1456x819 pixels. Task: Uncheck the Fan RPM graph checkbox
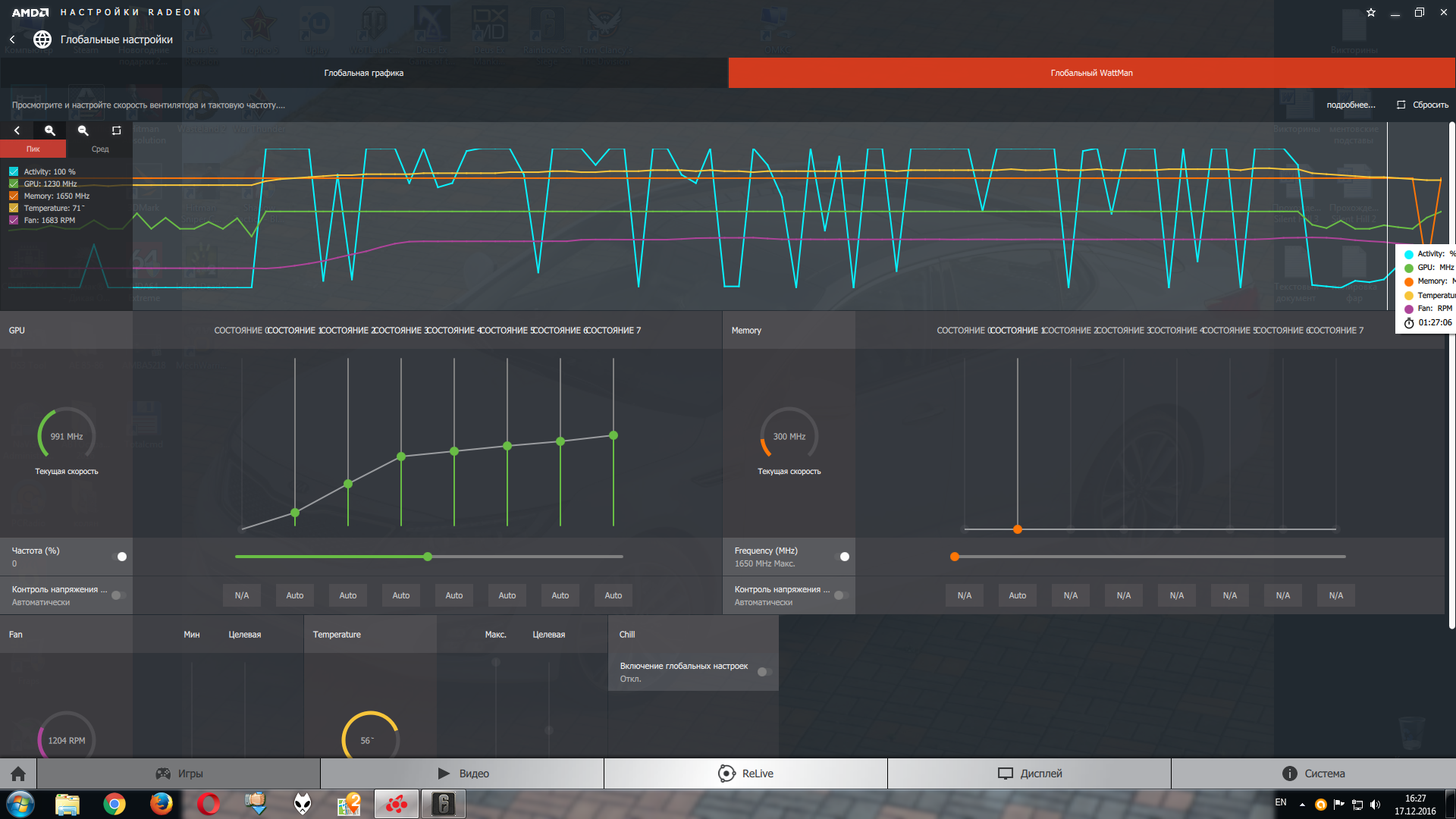pos(14,220)
